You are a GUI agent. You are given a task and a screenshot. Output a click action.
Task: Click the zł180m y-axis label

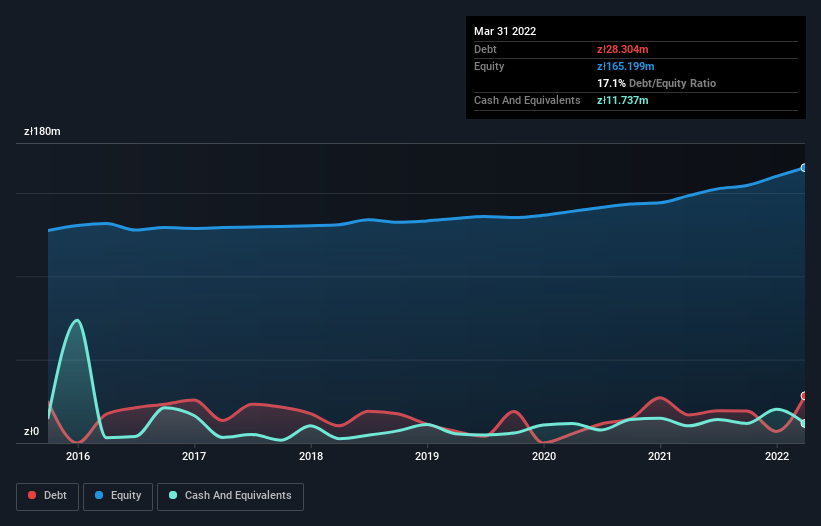point(42,131)
